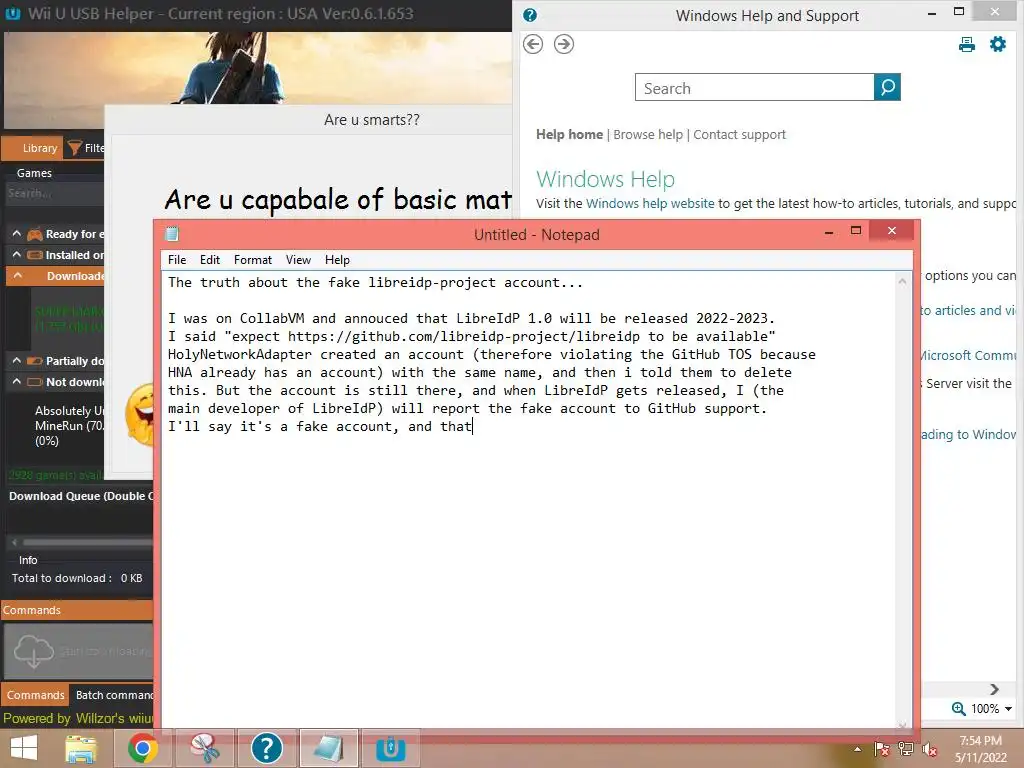Open Notepad File menu
1024x768 pixels.
tap(177, 260)
